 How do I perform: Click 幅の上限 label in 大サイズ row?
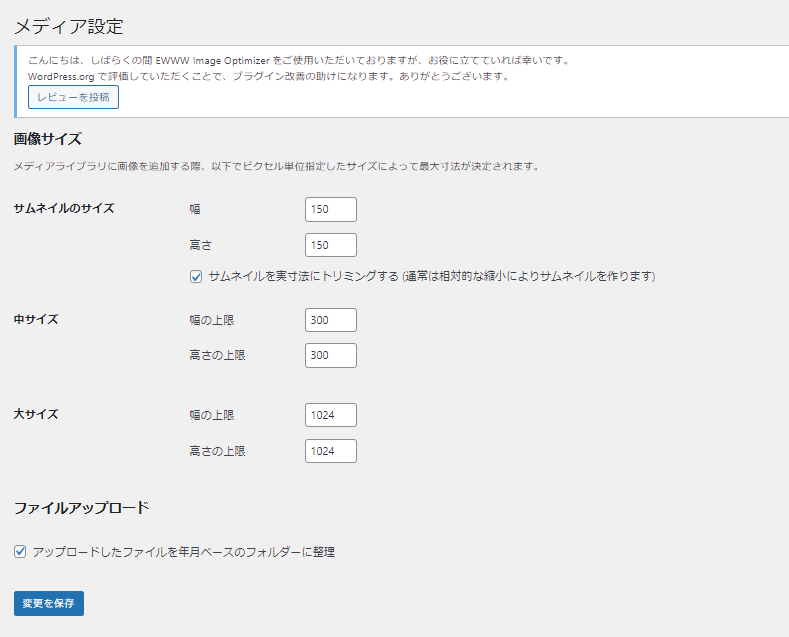[212, 415]
